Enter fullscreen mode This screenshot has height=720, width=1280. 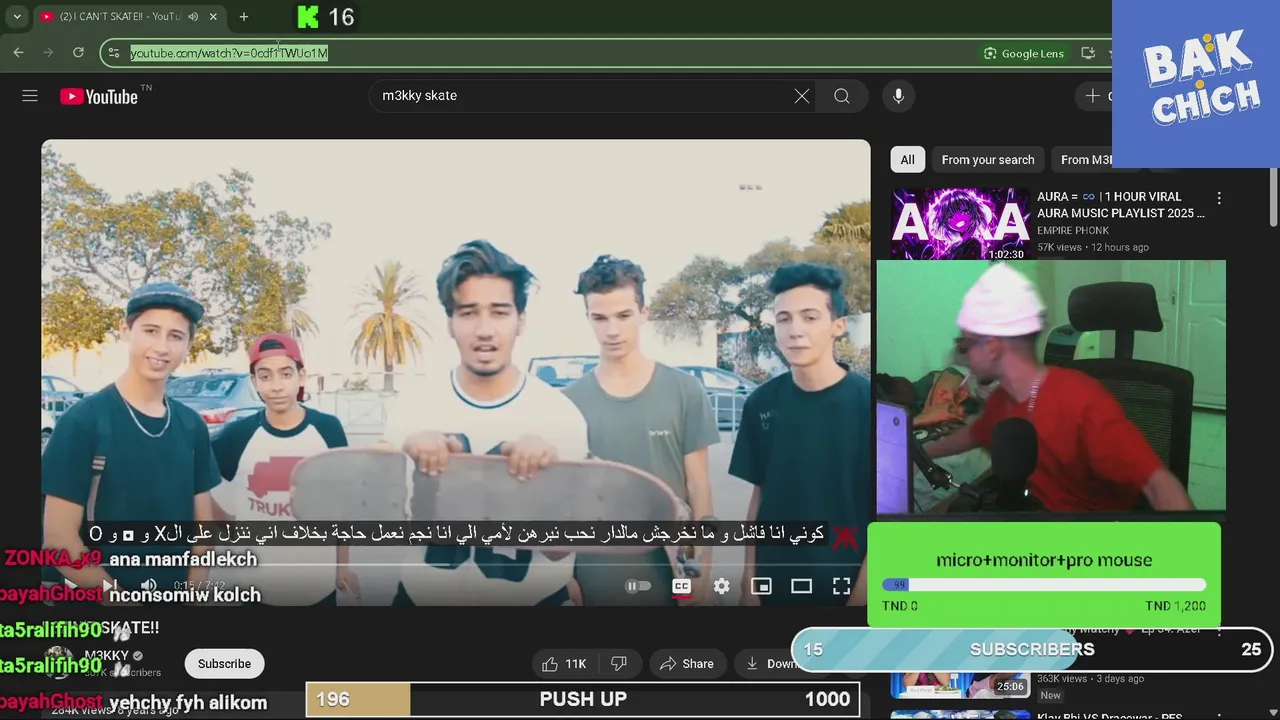(x=842, y=586)
